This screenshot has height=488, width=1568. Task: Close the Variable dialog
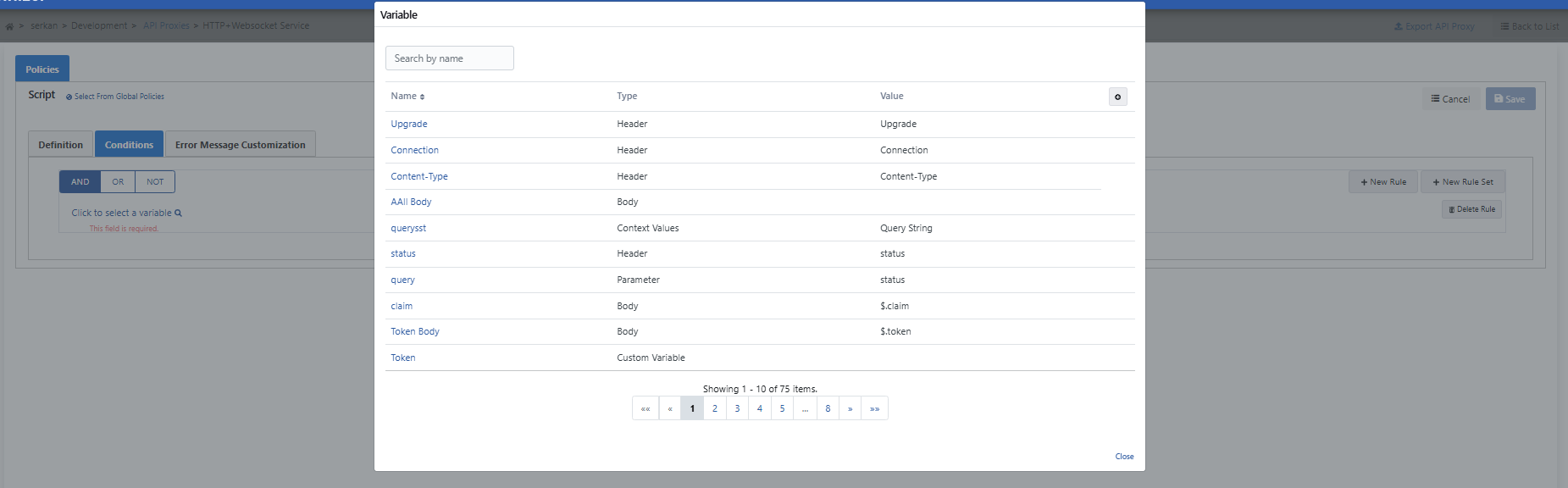[x=1124, y=457]
